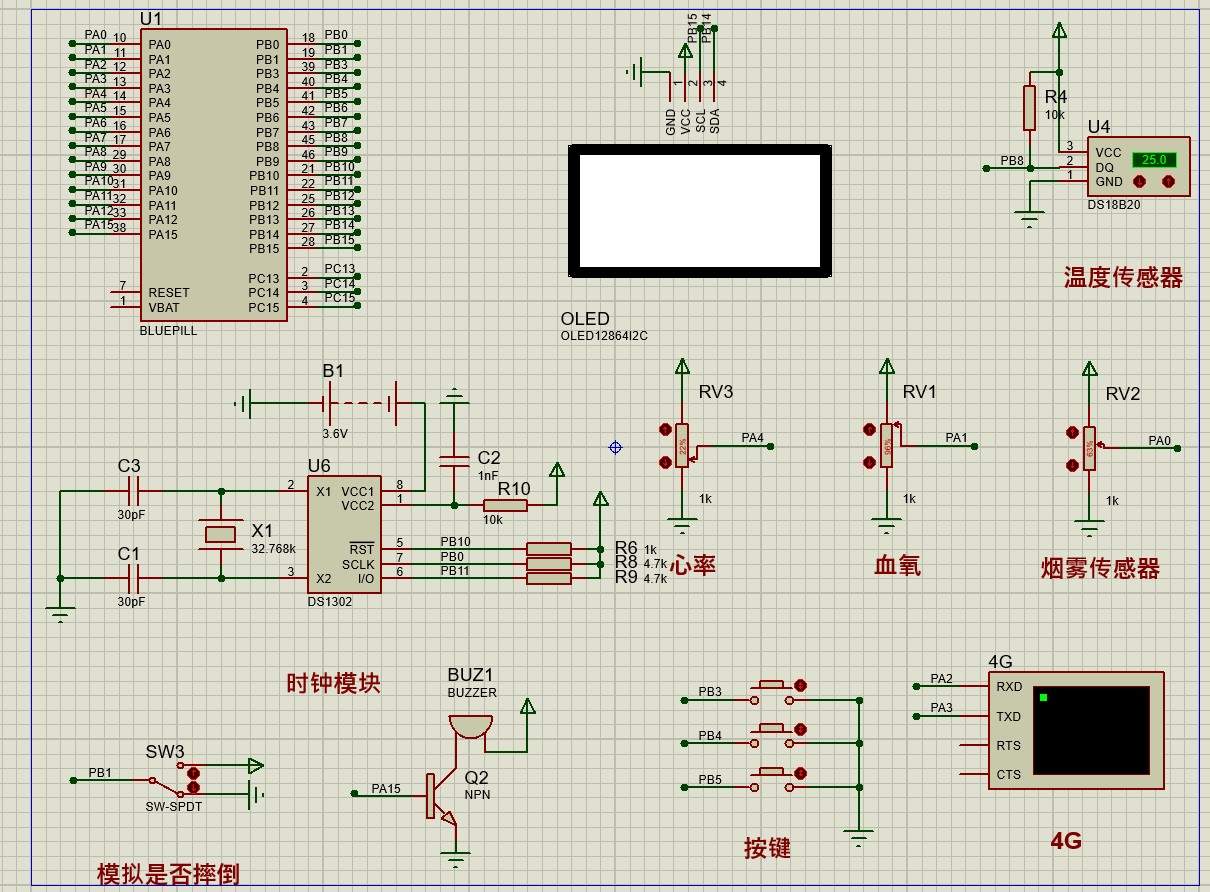The width and height of the screenshot is (1210, 892).
Task: Click the 心率 annotation text
Action: click(x=692, y=566)
